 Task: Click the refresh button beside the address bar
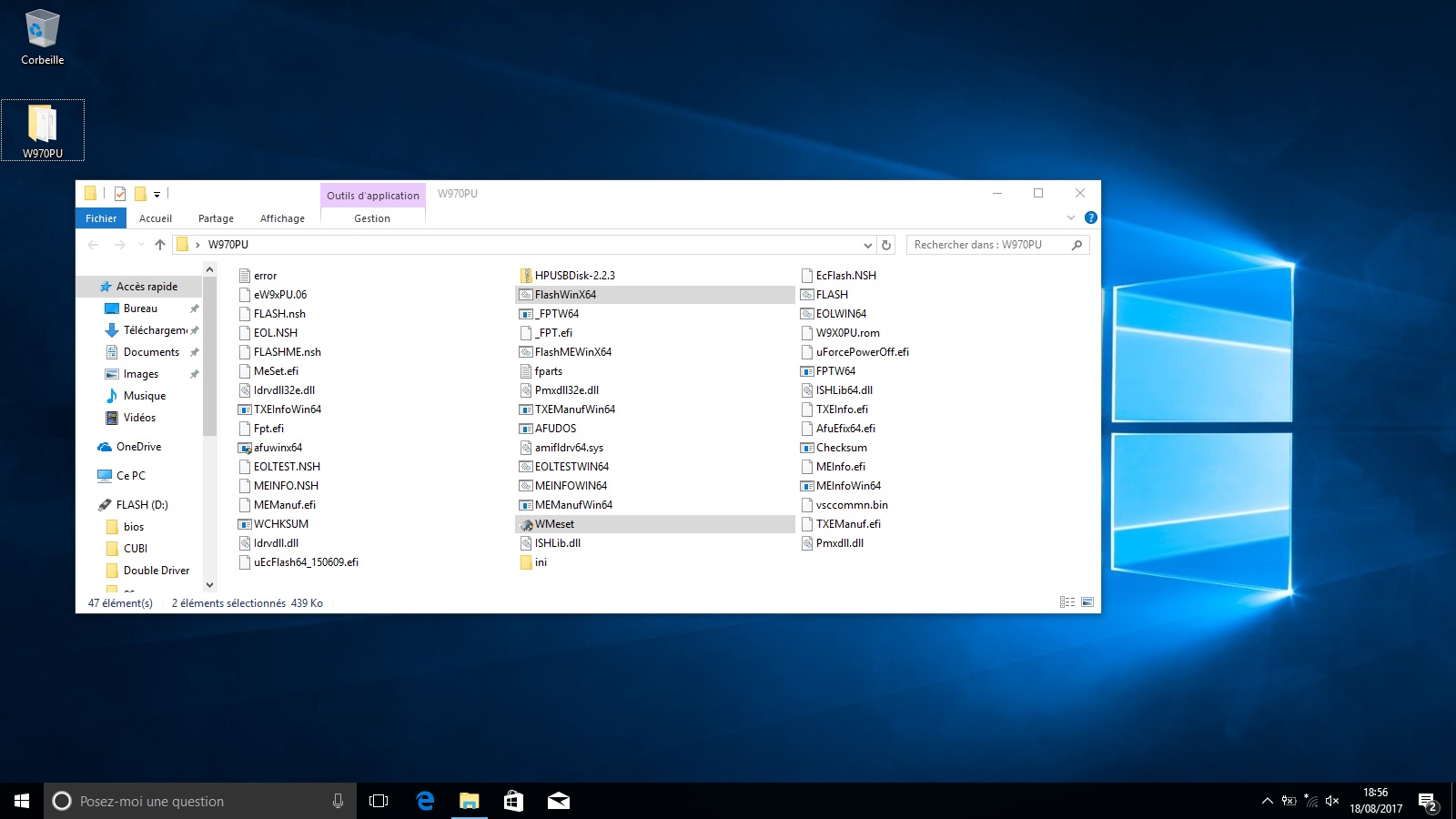coord(885,245)
